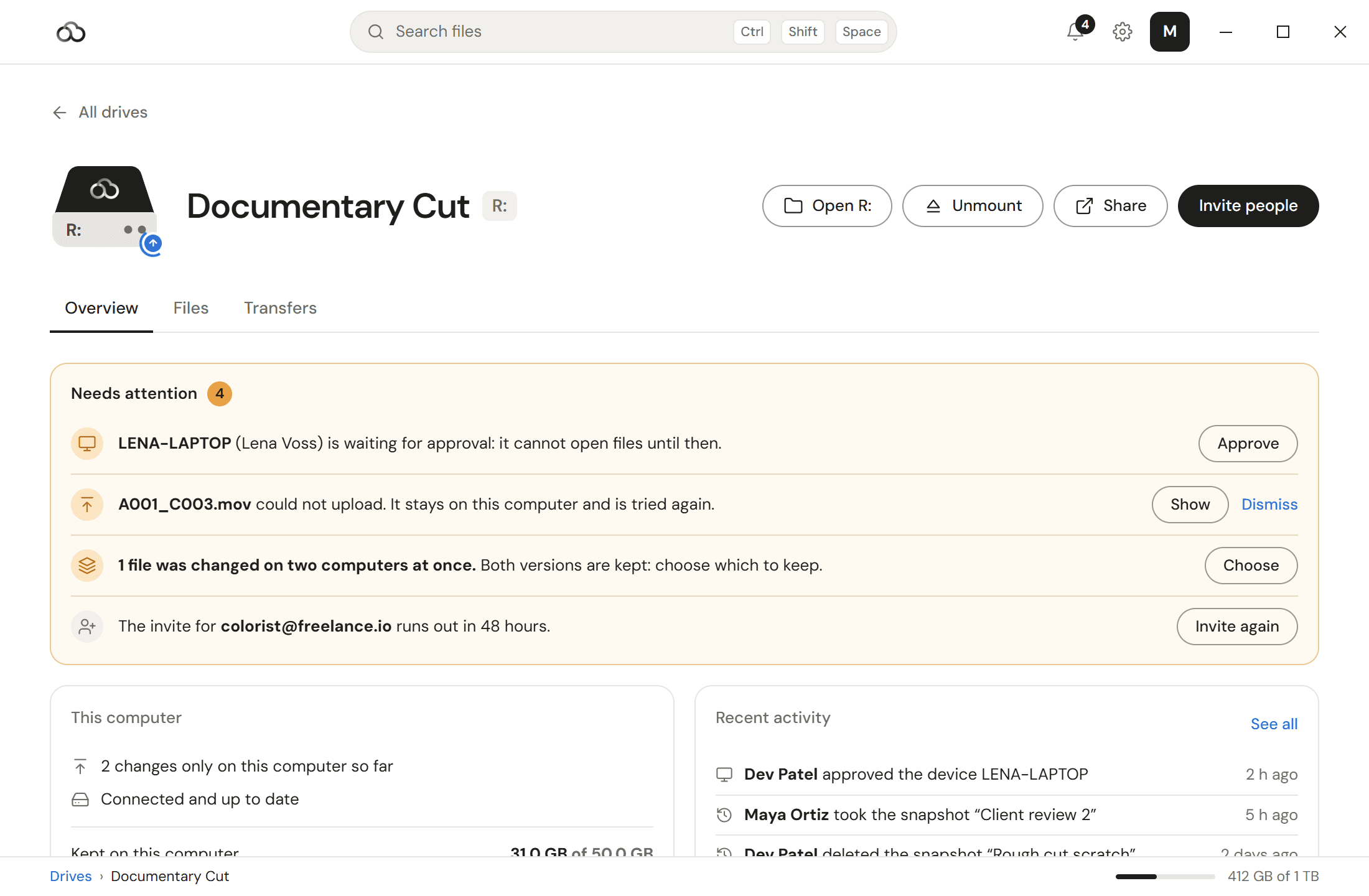Invite colorist@freelance.io again
This screenshot has height=896, width=1369.
[1237, 627]
